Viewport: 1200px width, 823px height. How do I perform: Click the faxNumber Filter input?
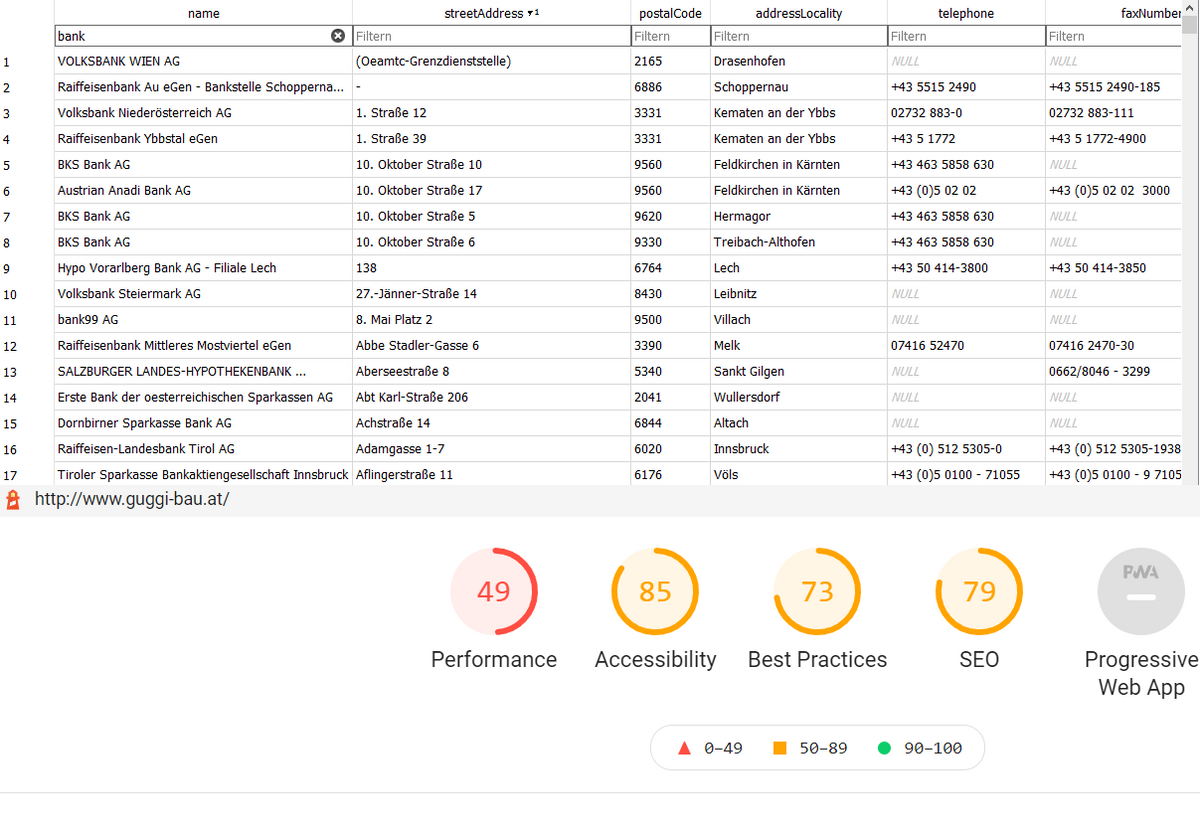click(1114, 36)
